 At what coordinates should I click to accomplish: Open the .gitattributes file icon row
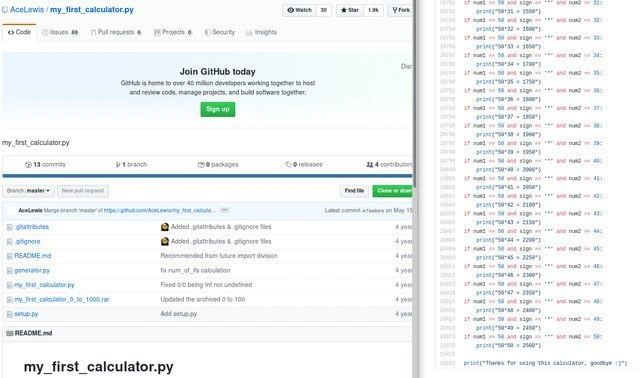(x=9, y=227)
